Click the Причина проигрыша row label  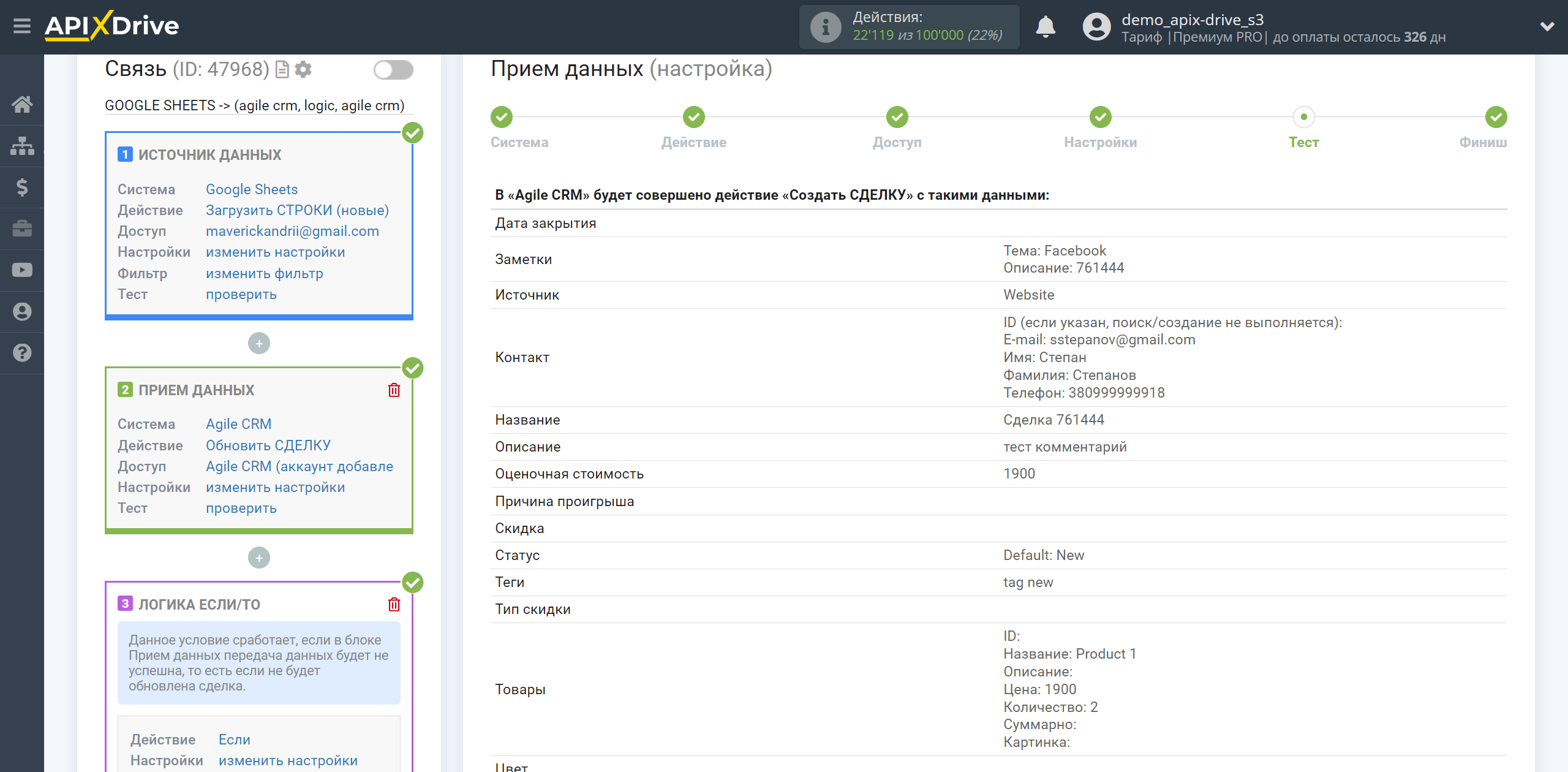pos(564,501)
